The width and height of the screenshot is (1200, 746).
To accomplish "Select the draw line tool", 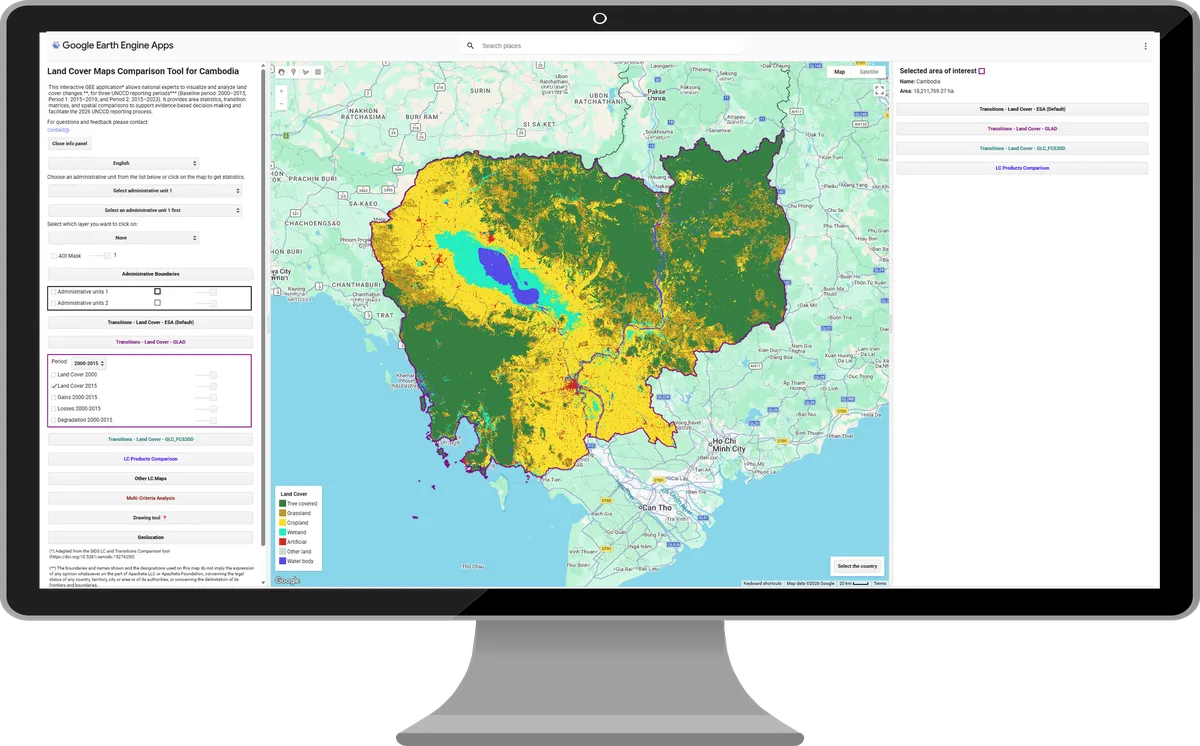I will tap(306, 72).
